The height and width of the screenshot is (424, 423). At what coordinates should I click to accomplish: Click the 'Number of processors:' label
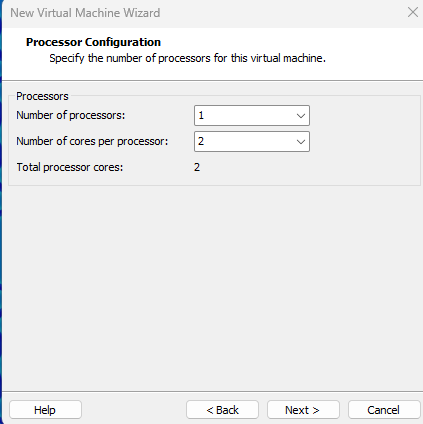tap(71, 115)
